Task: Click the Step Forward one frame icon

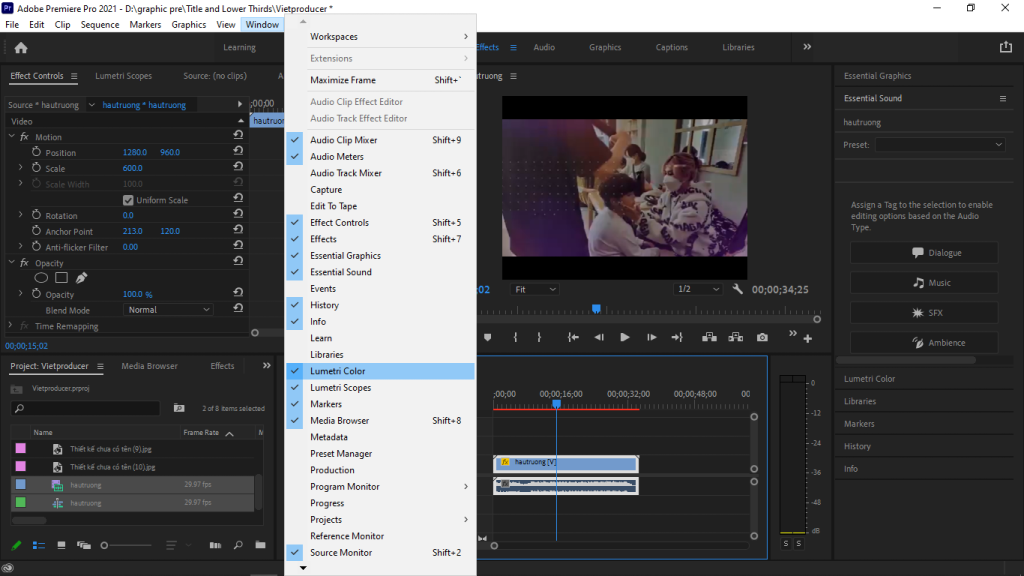Action: tap(652, 338)
